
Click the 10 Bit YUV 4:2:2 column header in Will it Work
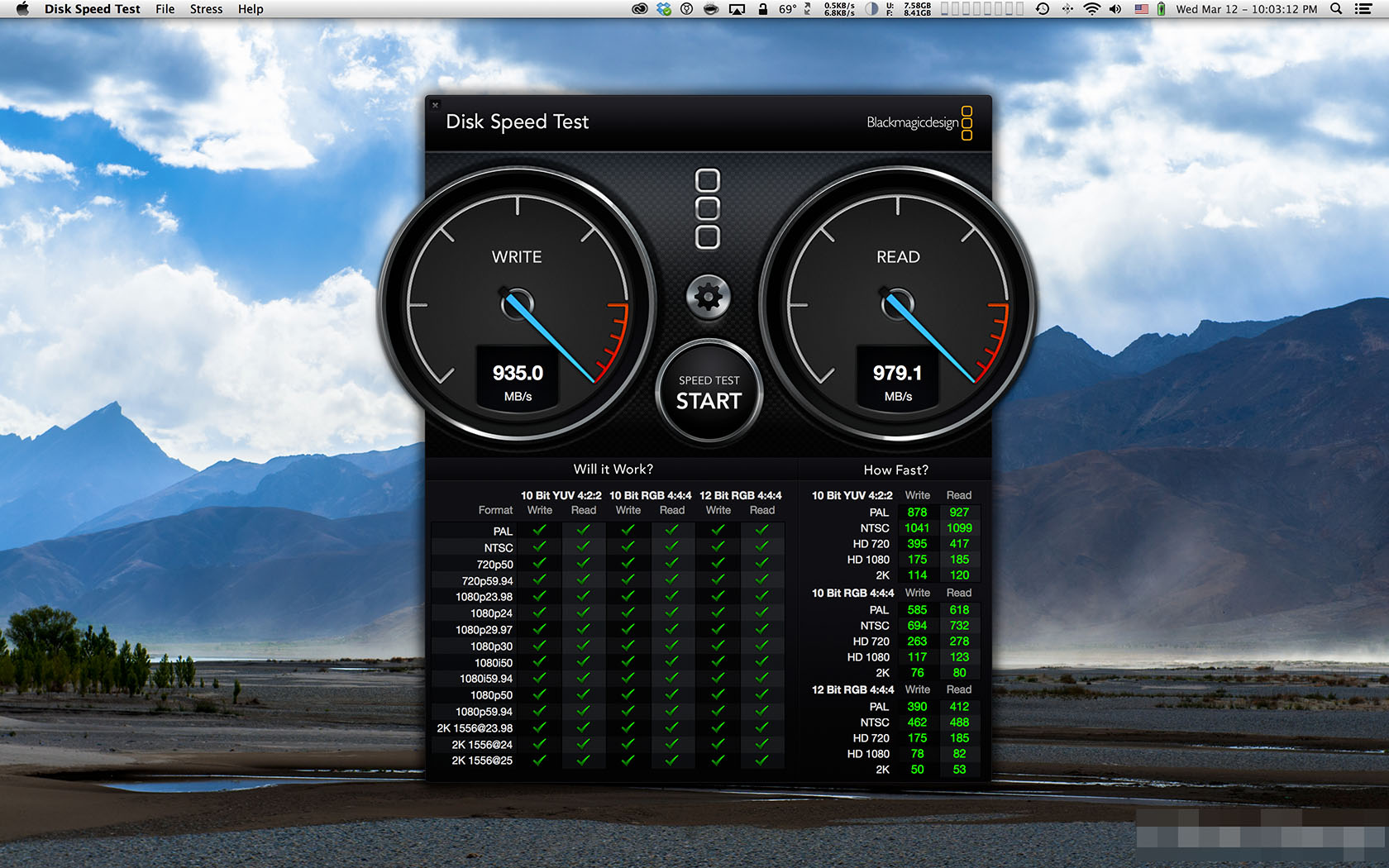click(x=561, y=496)
